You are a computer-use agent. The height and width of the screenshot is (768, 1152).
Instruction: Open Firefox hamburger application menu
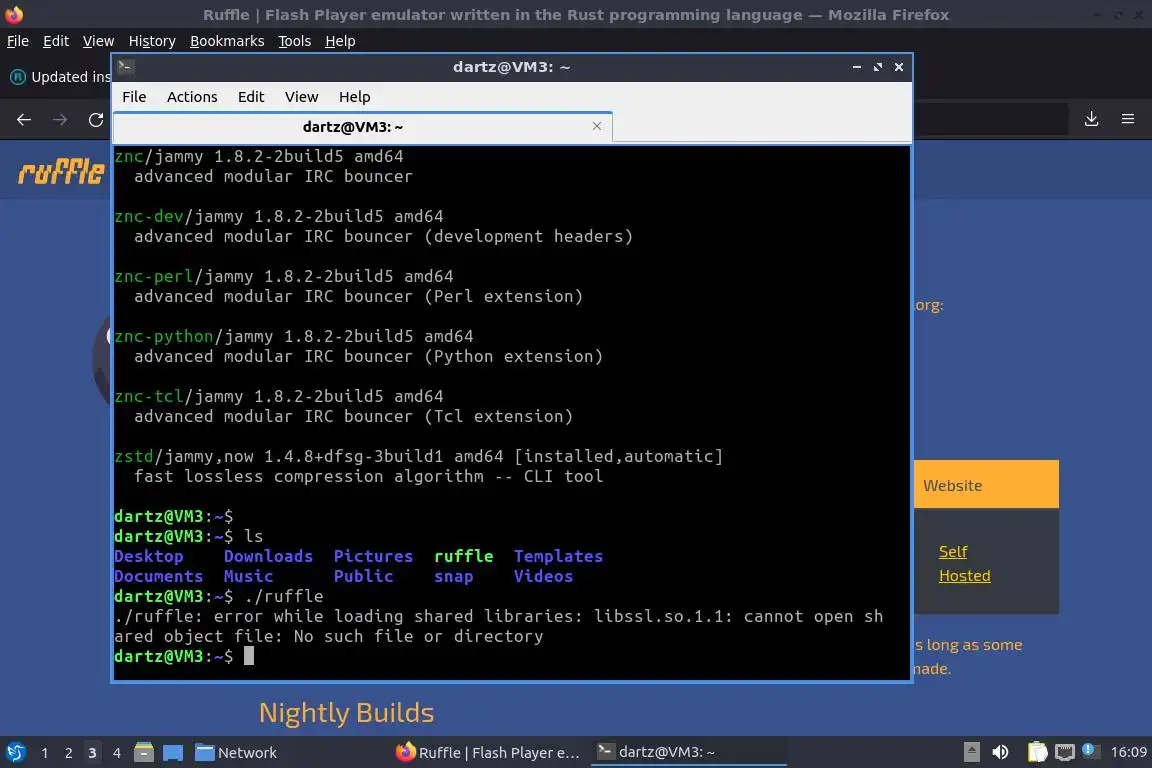(1128, 119)
